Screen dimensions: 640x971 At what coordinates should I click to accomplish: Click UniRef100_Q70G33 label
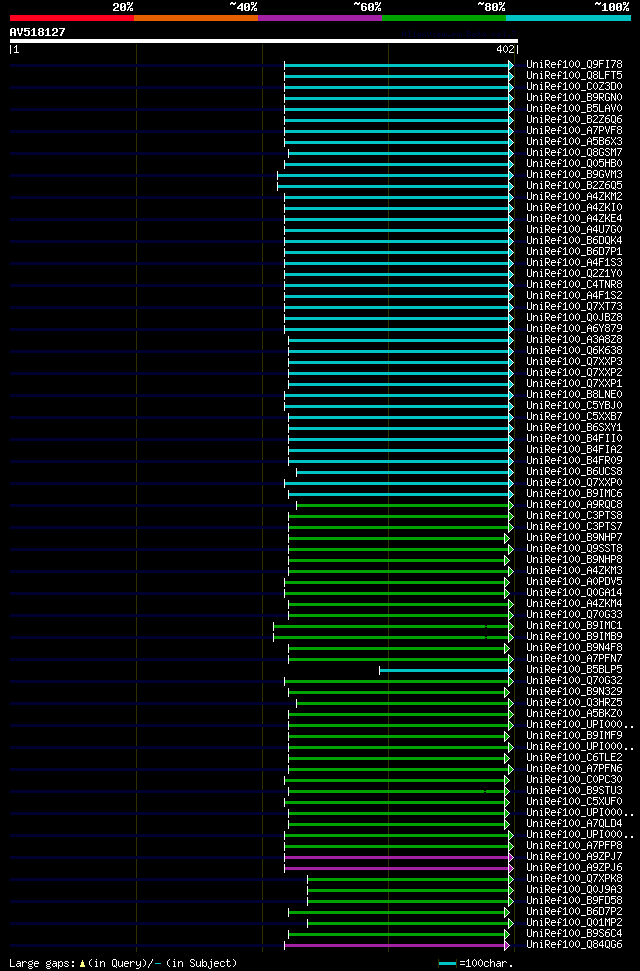point(574,614)
